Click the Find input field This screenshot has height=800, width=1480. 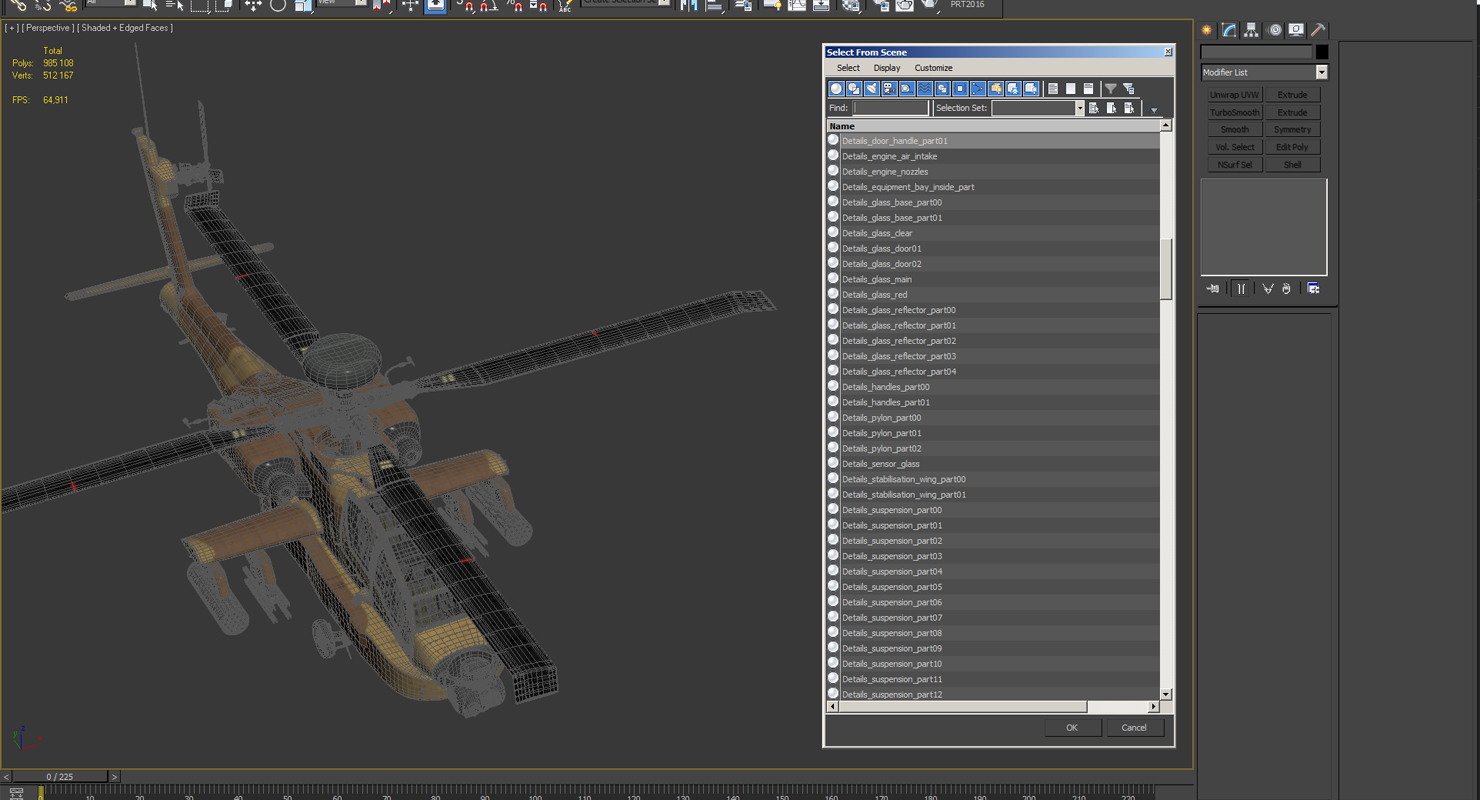click(x=890, y=108)
